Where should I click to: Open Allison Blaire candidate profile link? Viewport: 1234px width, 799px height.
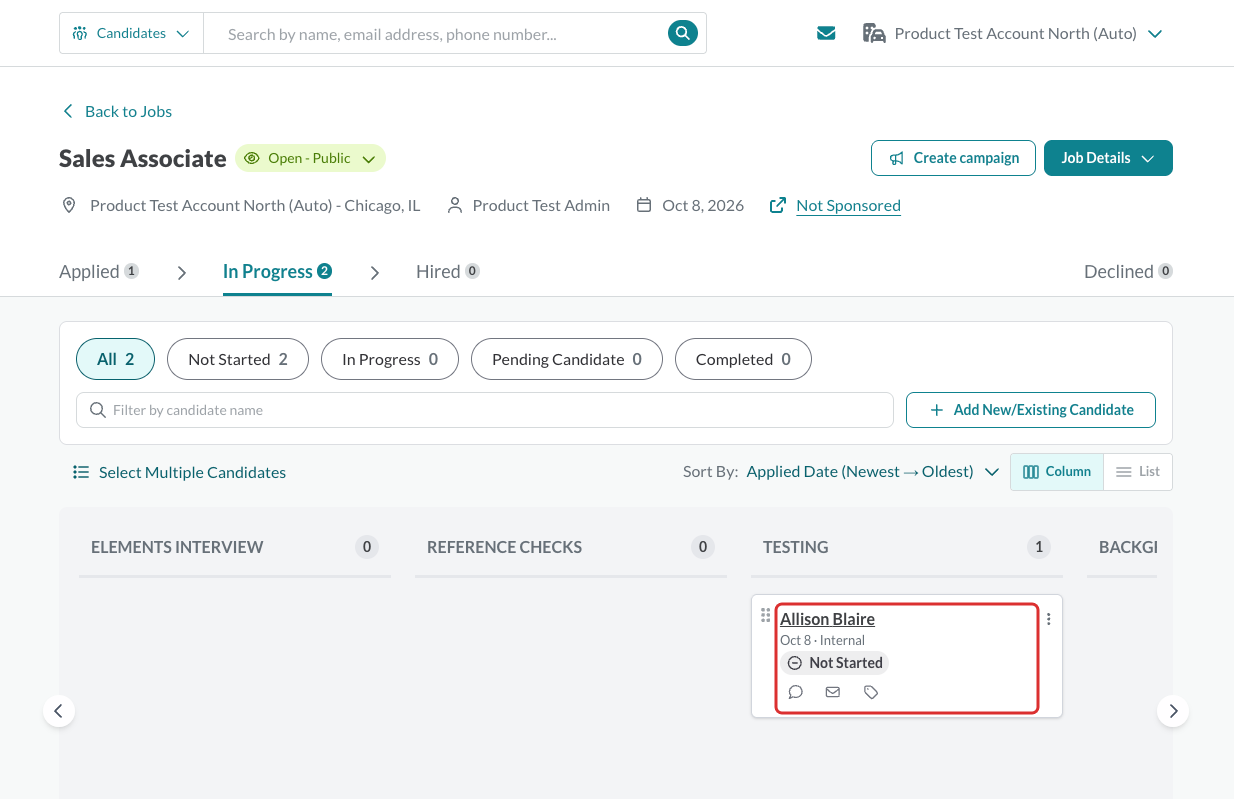(827, 619)
